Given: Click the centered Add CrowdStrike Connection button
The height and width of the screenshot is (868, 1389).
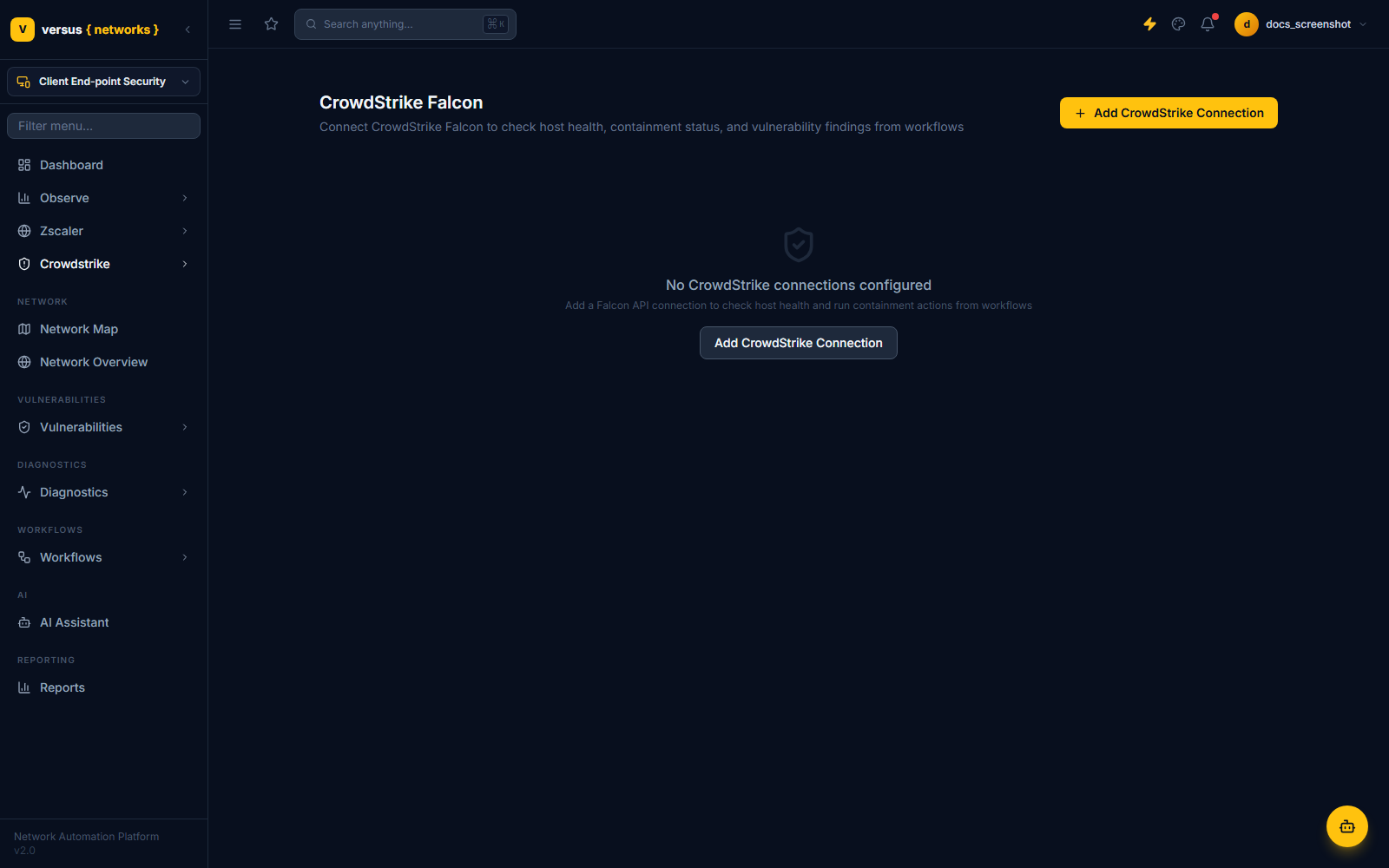Looking at the screenshot, I should pyautogui.click(x=799, y=343).
